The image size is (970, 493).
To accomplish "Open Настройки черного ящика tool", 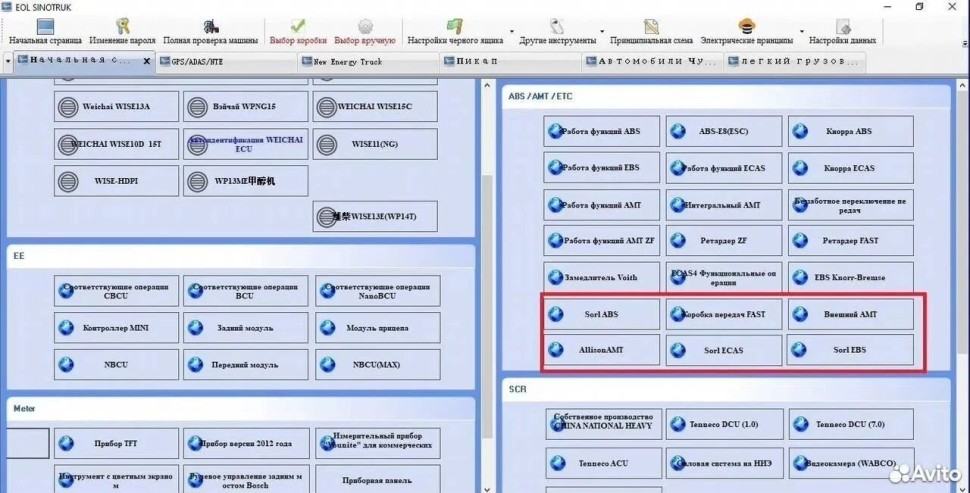I will (455, 31).
